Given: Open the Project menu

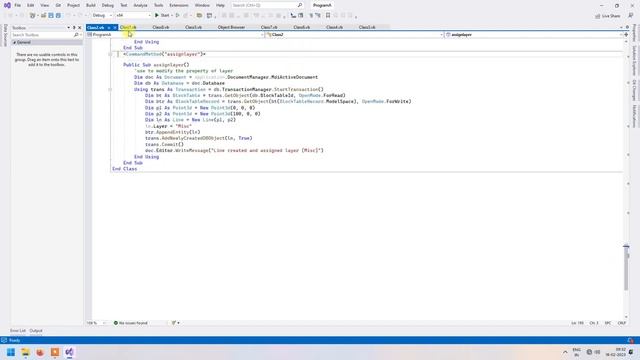Looking at the screenshot, I should (73, 5).
